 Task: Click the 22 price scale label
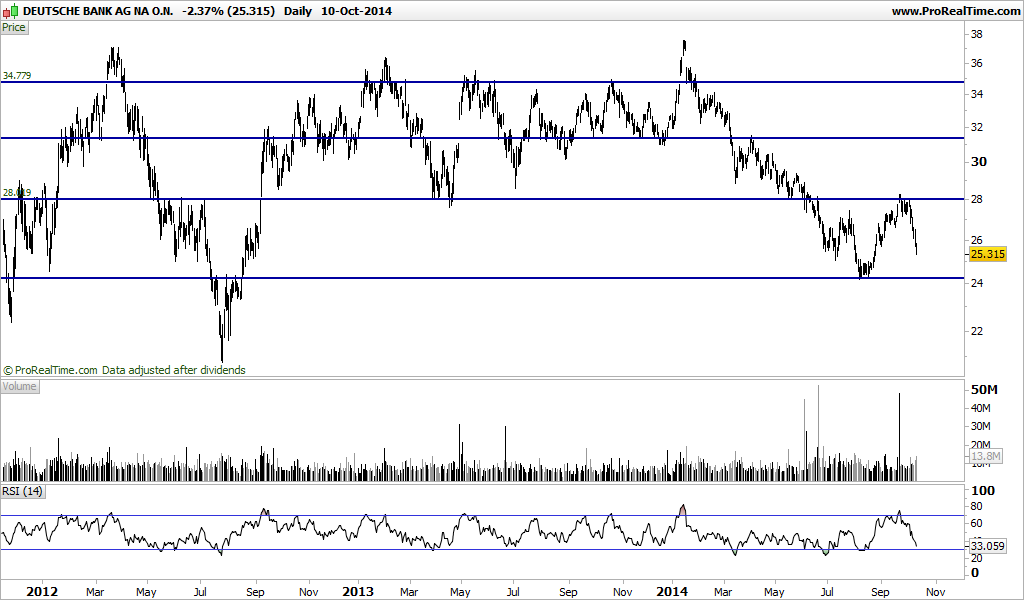977,331
